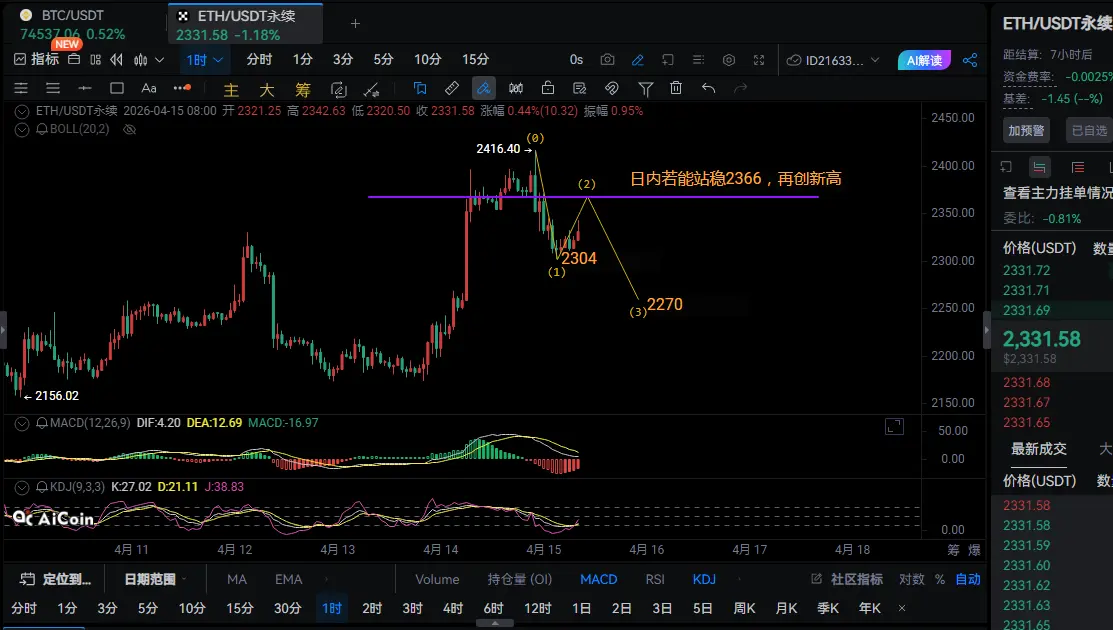Click the blue share icon
The height and width of the screenshot is (630, 1113).
click(970, 60)
